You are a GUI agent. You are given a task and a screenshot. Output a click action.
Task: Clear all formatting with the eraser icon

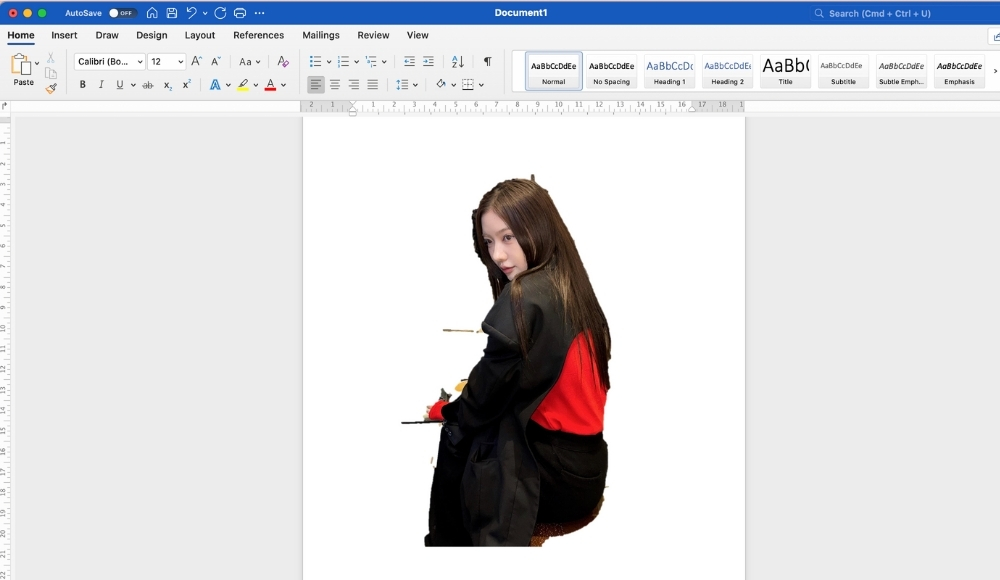(283, 62)
